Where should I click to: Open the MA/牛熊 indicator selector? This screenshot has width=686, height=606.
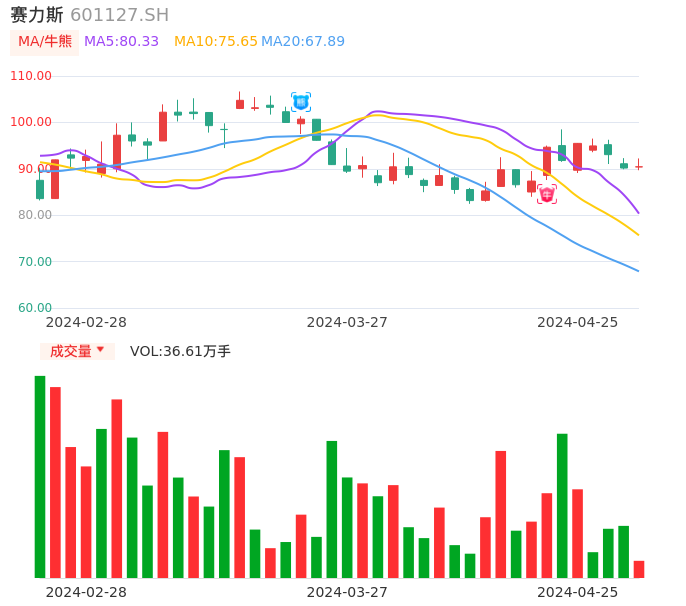pyautogui.click(x=45, y=42)
